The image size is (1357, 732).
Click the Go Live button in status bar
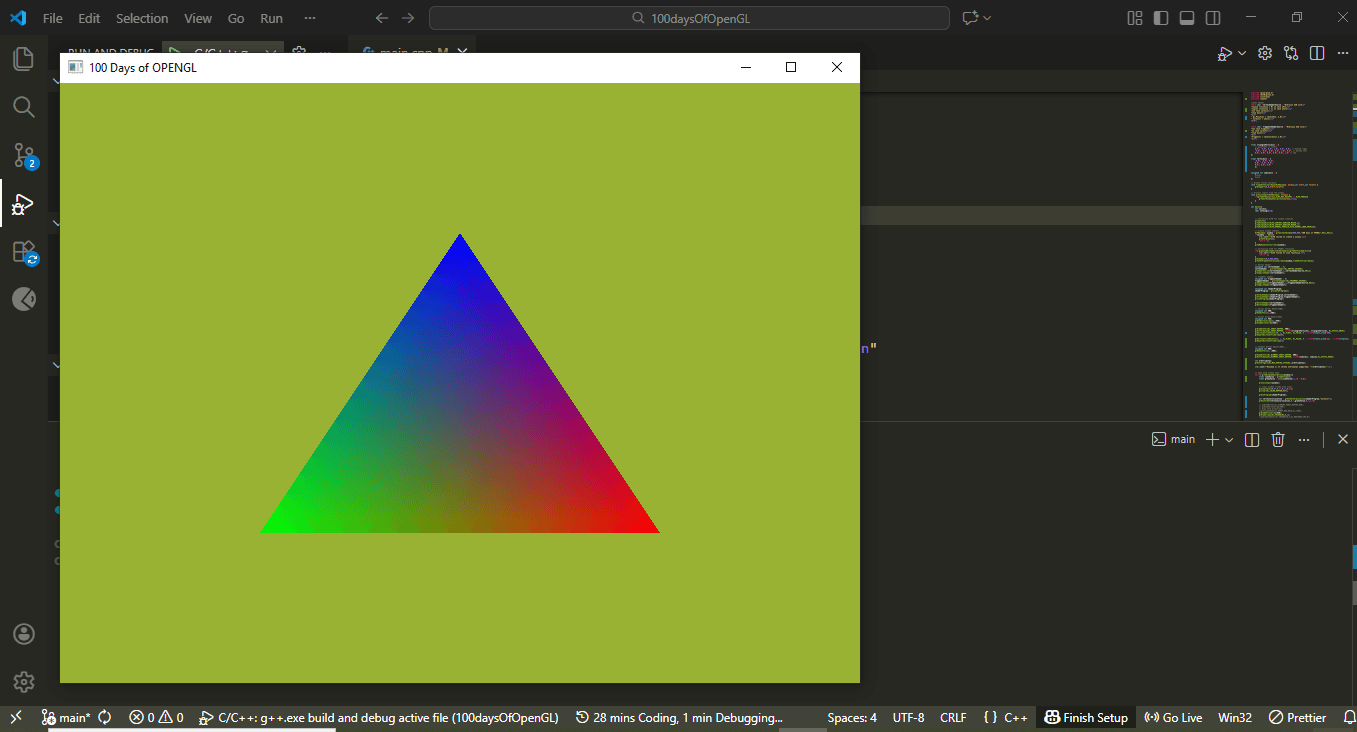pos(1173,718)
